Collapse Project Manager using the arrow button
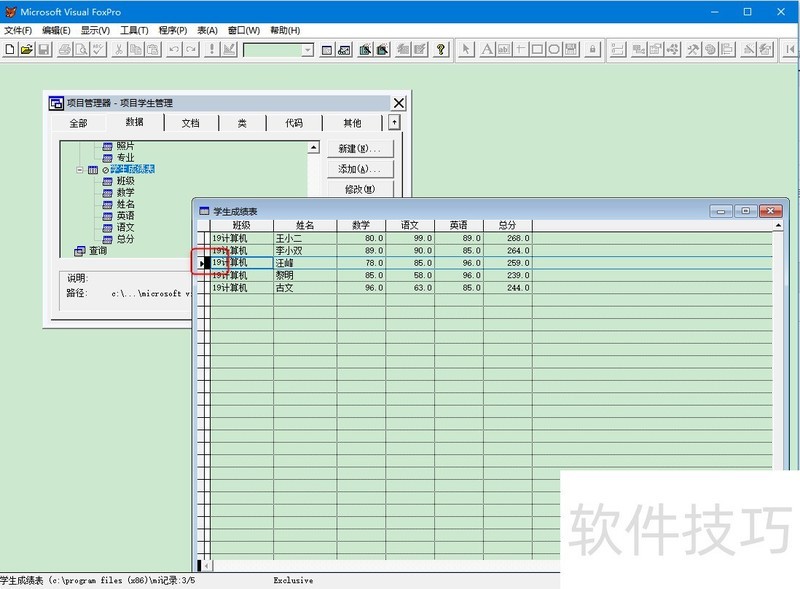The height and width of the screenshot is (589, 800). click(x=394, y=122)
